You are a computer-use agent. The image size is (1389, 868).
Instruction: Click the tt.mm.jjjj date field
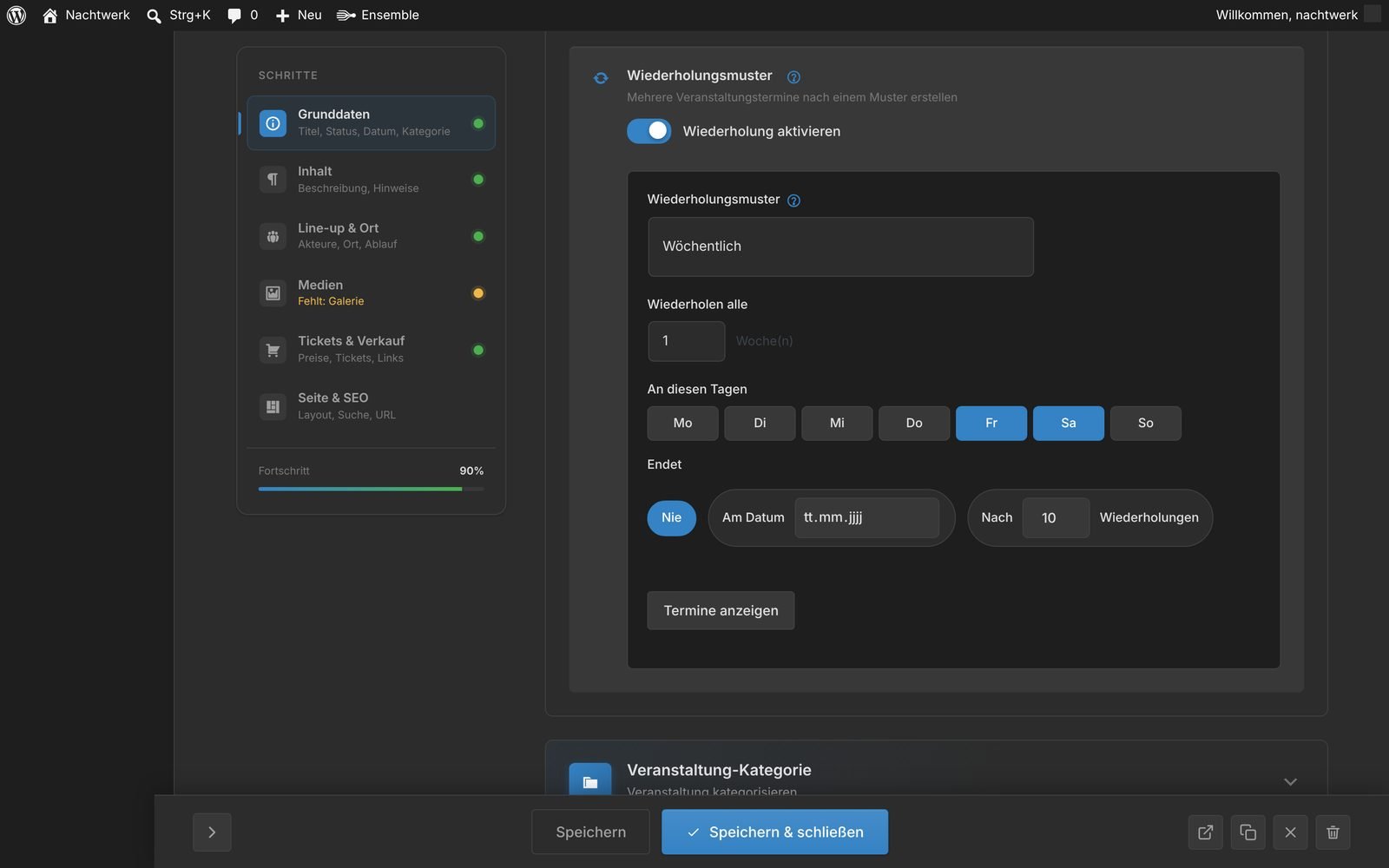[x=866, y=518]
